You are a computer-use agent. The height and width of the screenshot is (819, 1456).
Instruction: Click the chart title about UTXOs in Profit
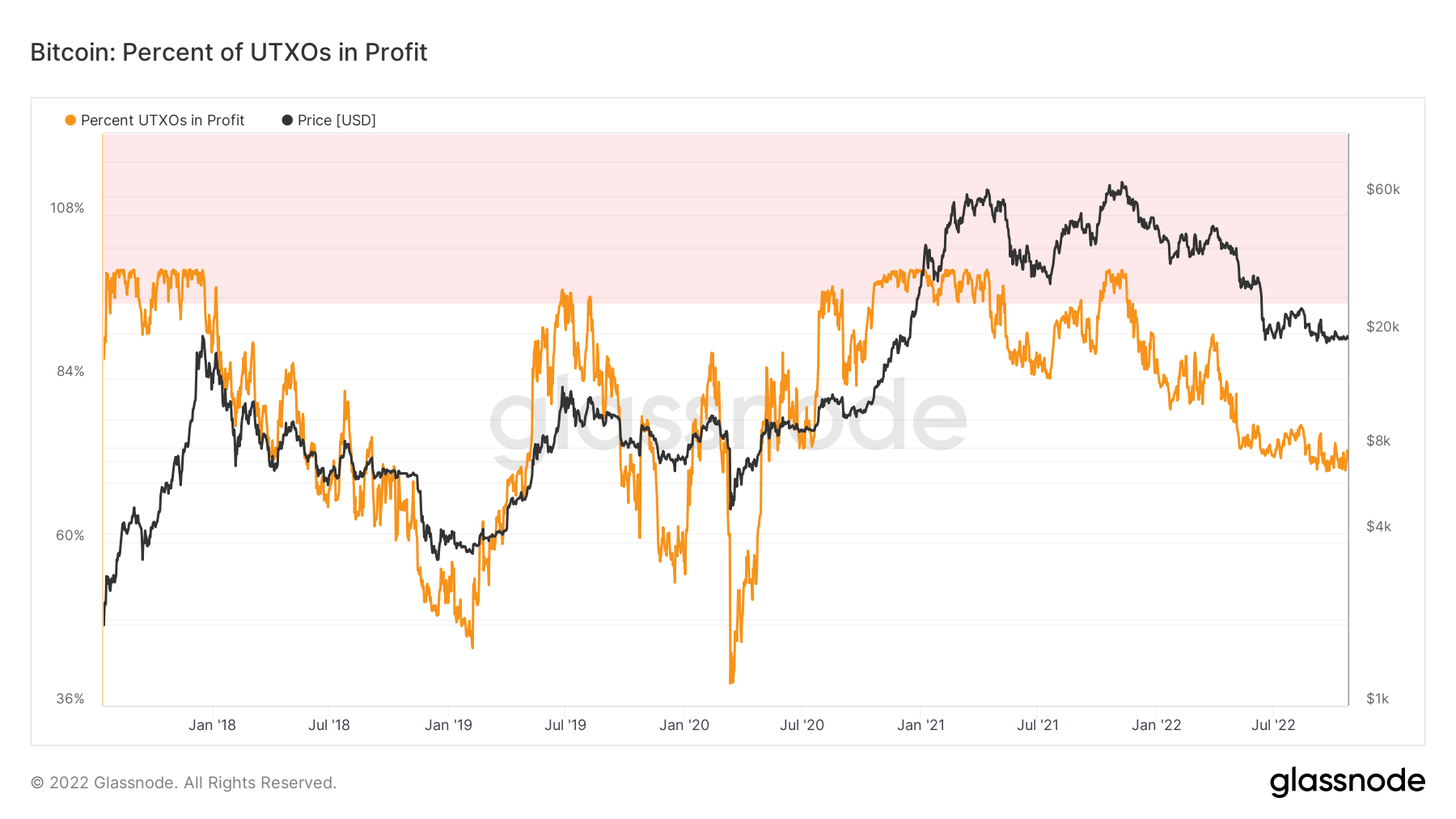click(x=229, y=52)
